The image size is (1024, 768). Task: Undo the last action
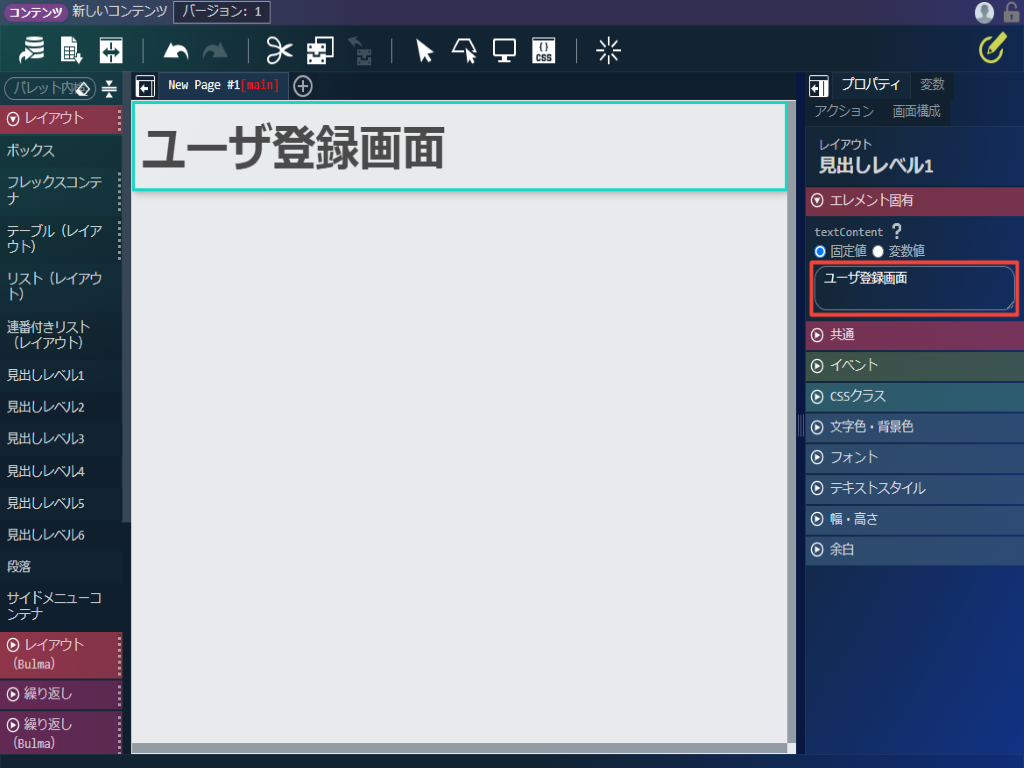(176, 51)
